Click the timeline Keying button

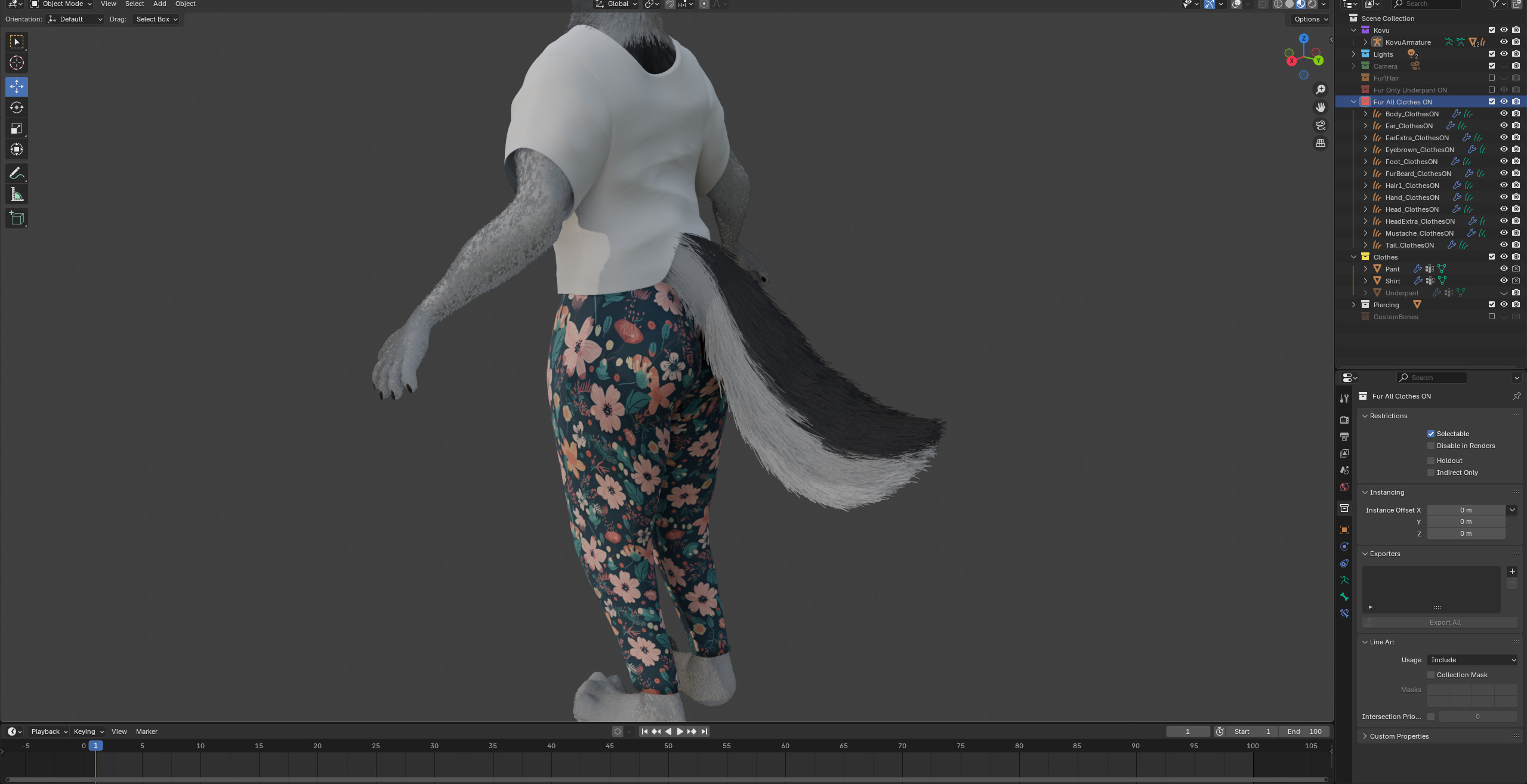coord(88,731)
